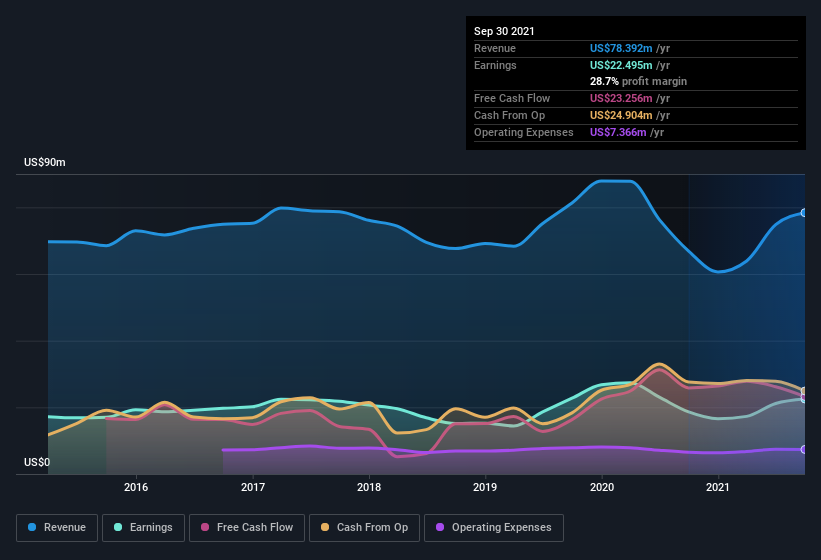Toggle the Earnings legend button

click(143, 528)
